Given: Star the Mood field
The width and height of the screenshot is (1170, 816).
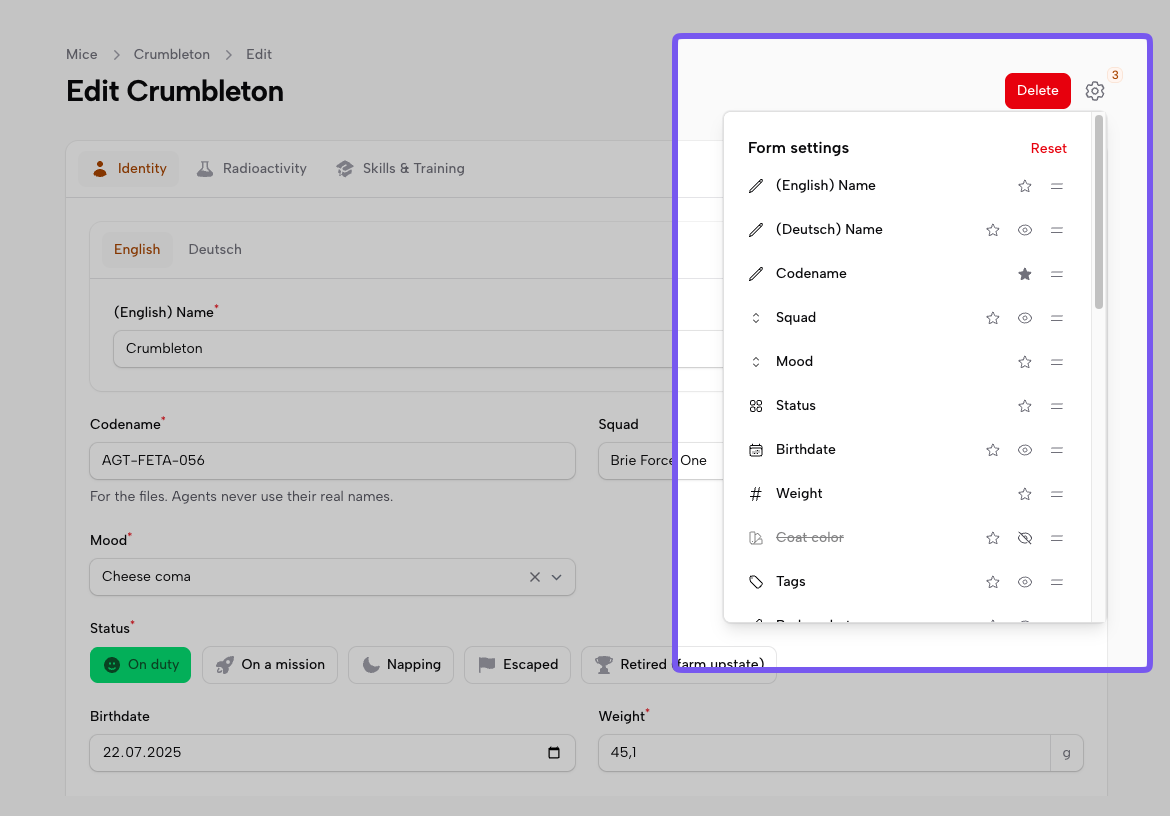Looking at the screenshot, I should pyautogui.click(x=1024, y=363).
